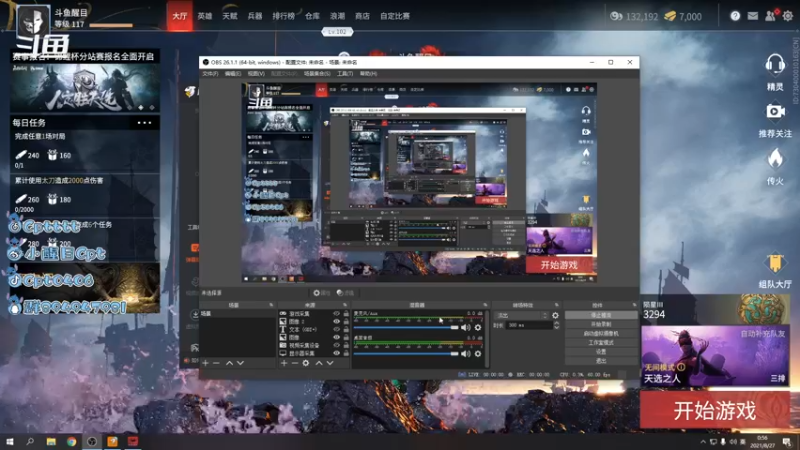
Task: Open the scene transition type dropdown
Action: (521, 315)
